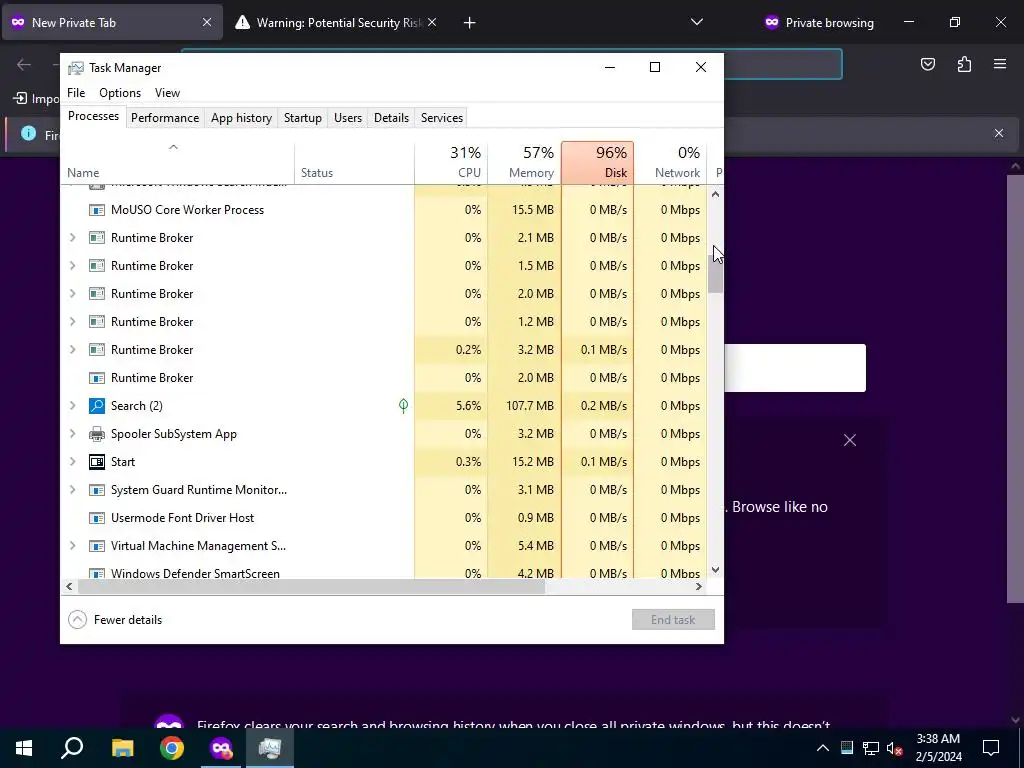Click the taskbar clock showing 3:38 AM

click(938, 748)
